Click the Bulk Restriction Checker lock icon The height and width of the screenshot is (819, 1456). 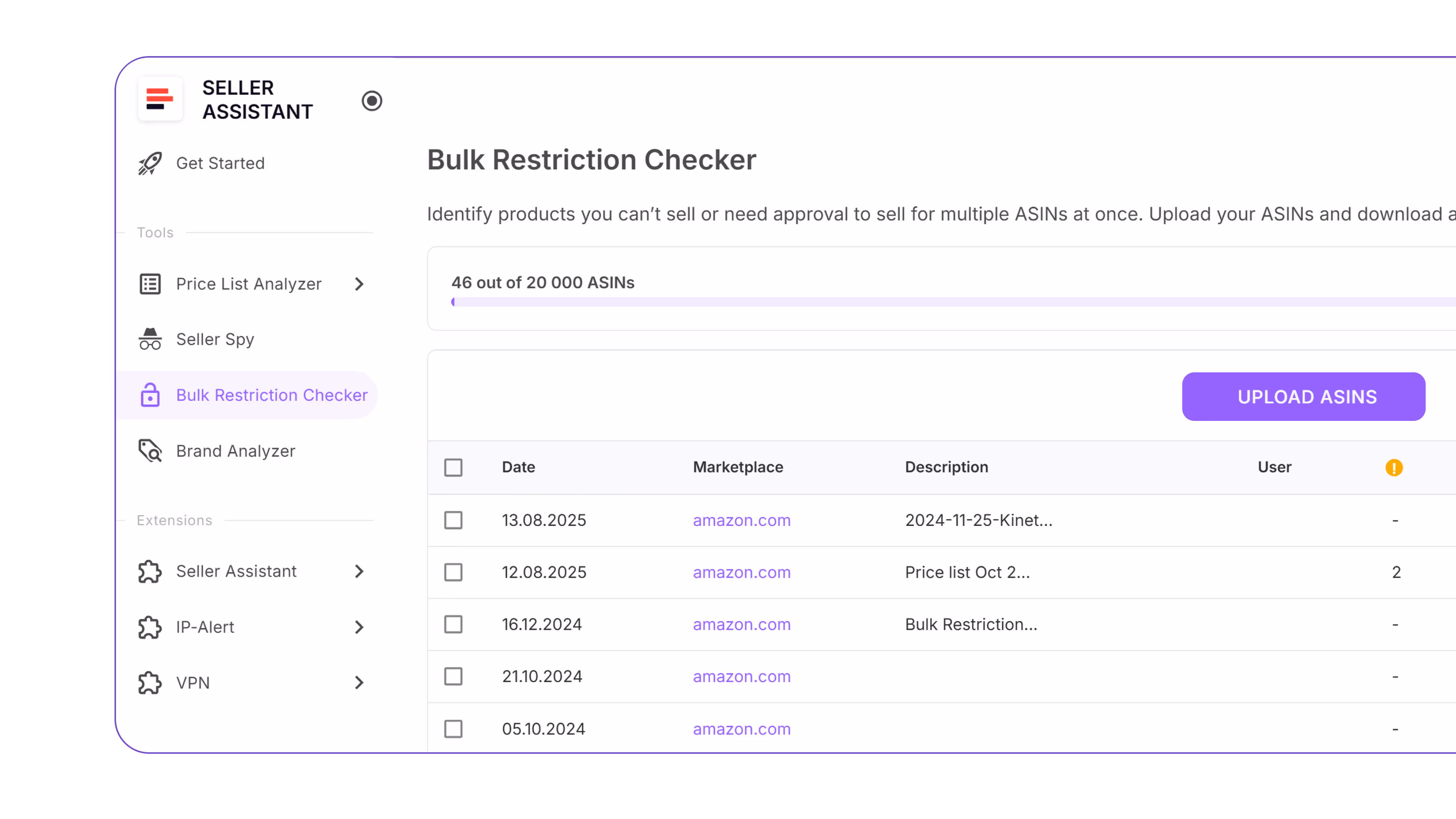pyautogui.click(x=150, y=395)
